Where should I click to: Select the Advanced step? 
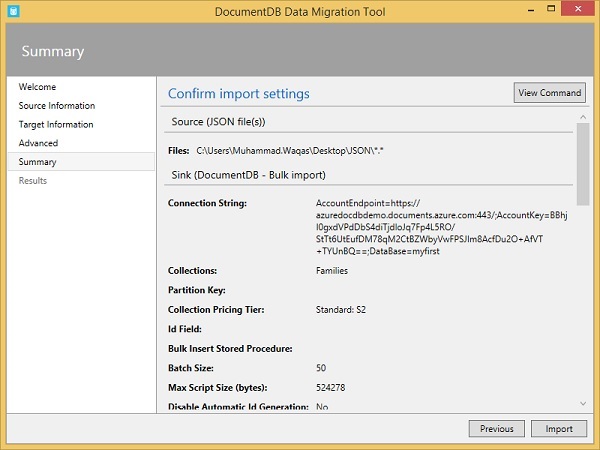tap(38, 143)
